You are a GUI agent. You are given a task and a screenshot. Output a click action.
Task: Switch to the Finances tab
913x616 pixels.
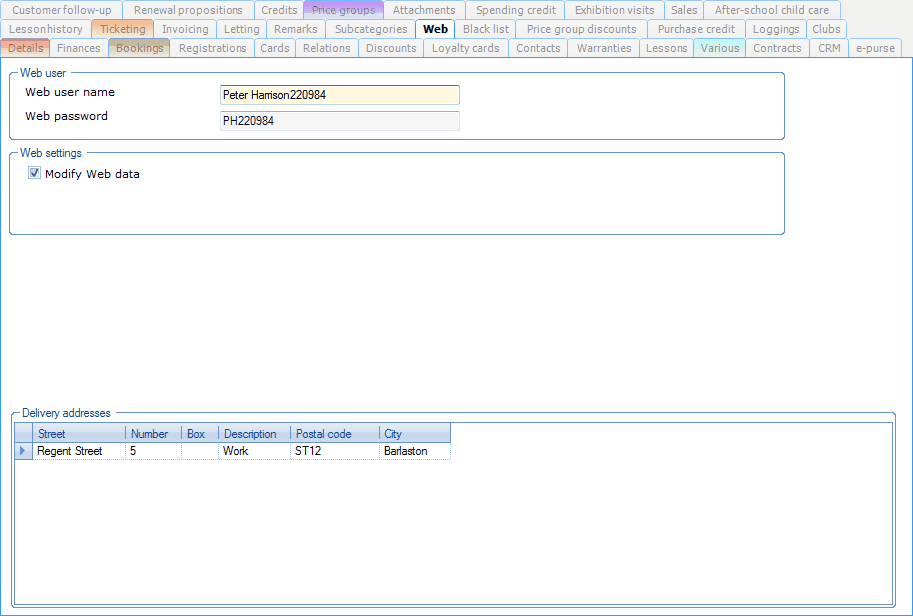coord(79,48)
